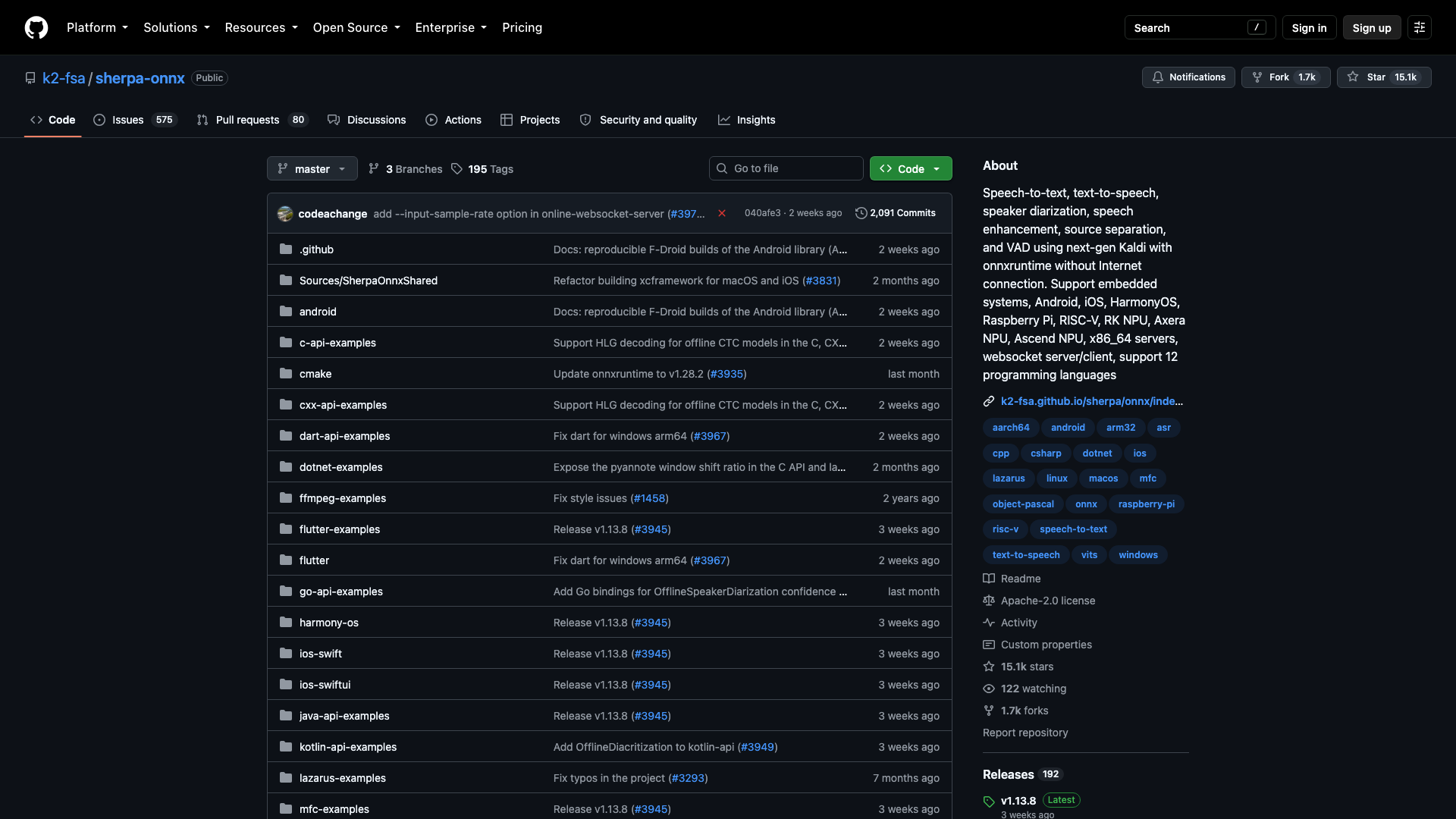Click the folder icon beside c-api-examples
The height and width of the screenshot is (819, 1456).
(x=286, y=342)
